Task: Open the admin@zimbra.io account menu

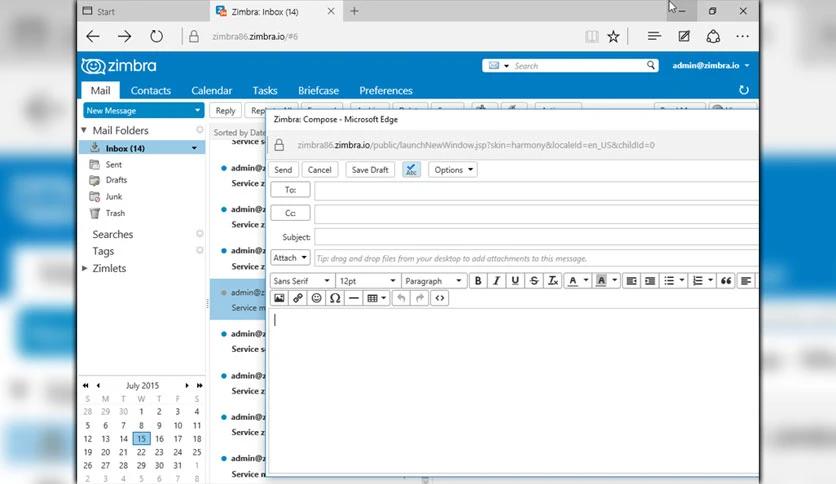Action: [711, 65]
